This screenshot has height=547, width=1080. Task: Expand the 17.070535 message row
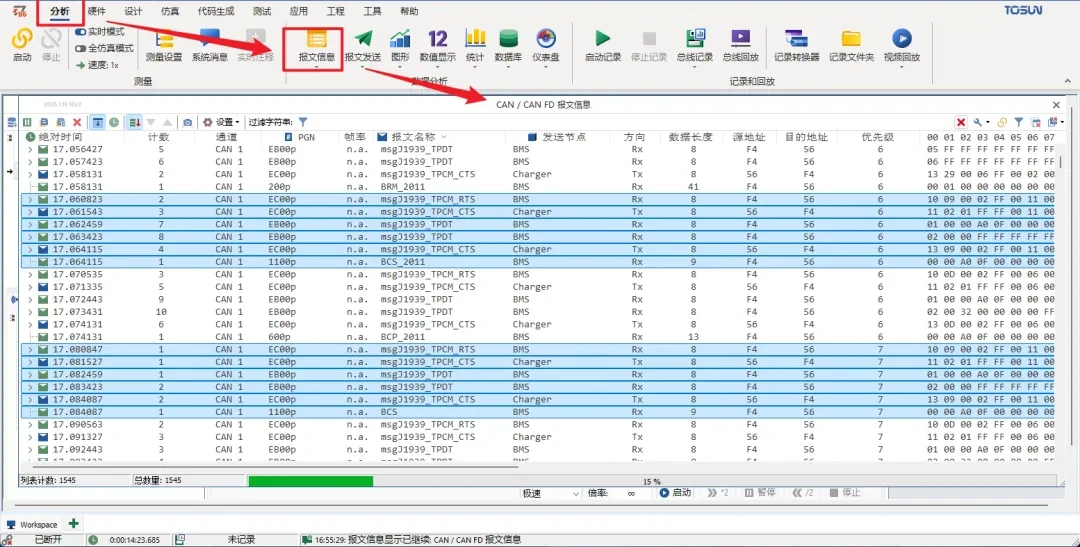[30, 274]
